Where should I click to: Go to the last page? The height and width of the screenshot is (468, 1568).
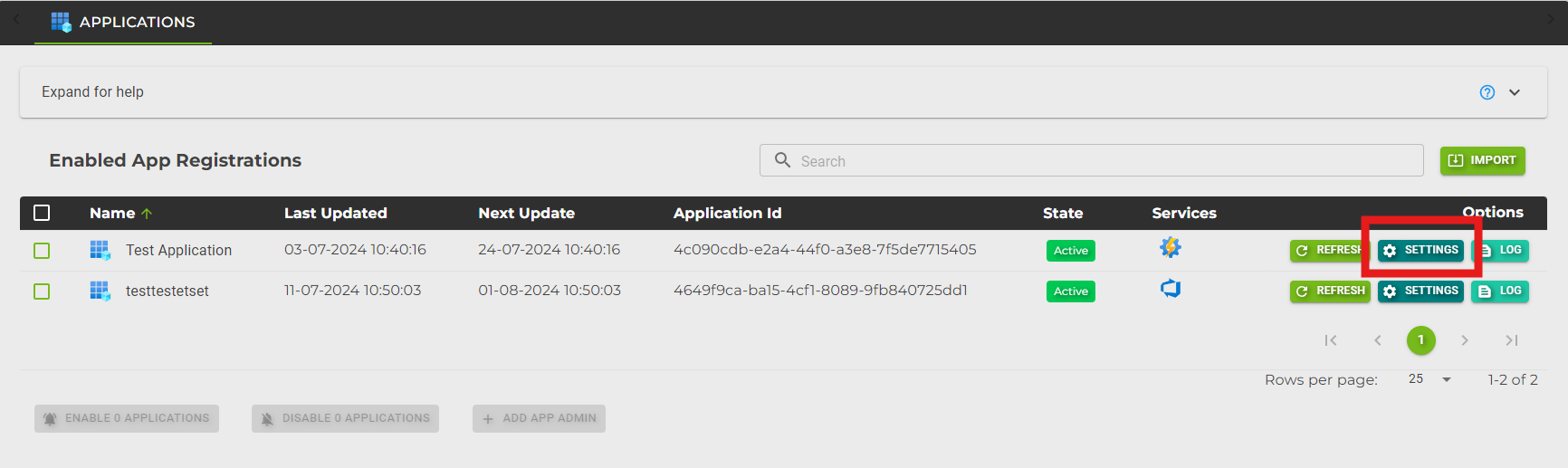click(1512, 340)
